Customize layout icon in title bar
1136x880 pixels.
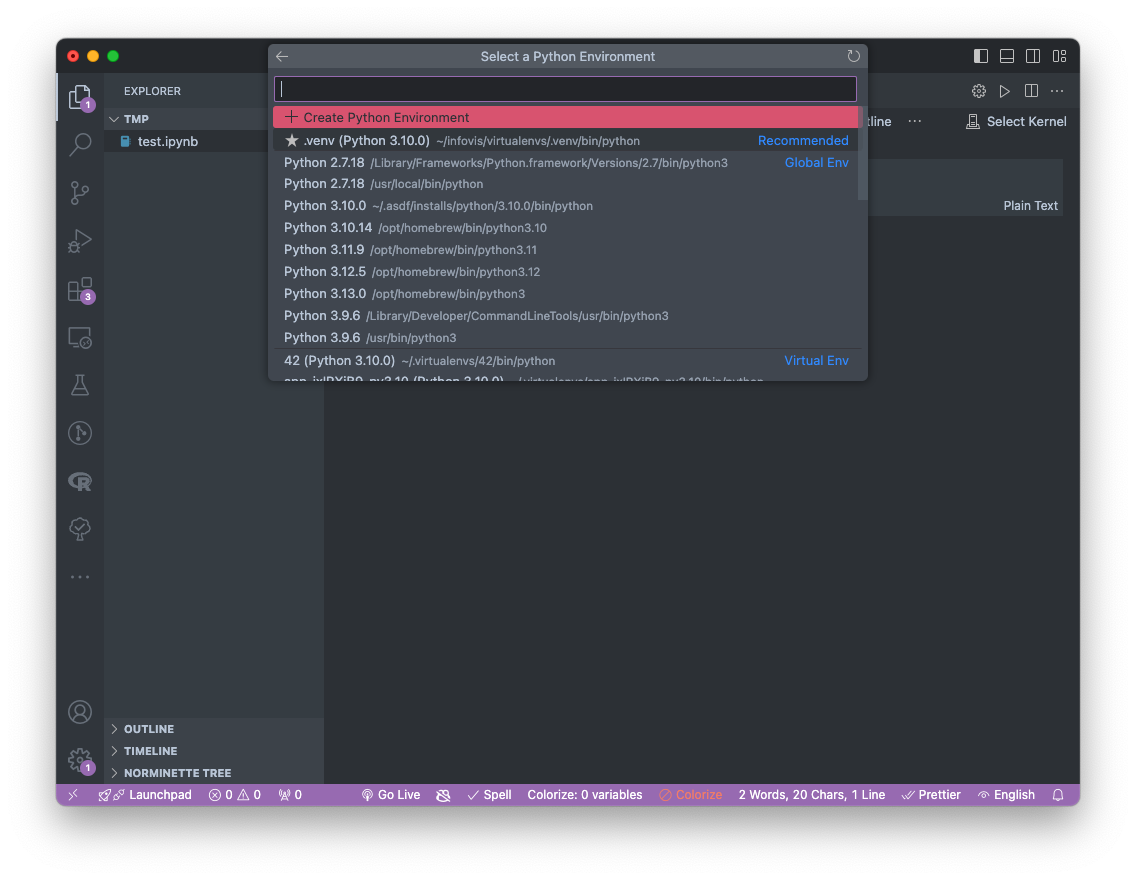[x=1059, y=56]
